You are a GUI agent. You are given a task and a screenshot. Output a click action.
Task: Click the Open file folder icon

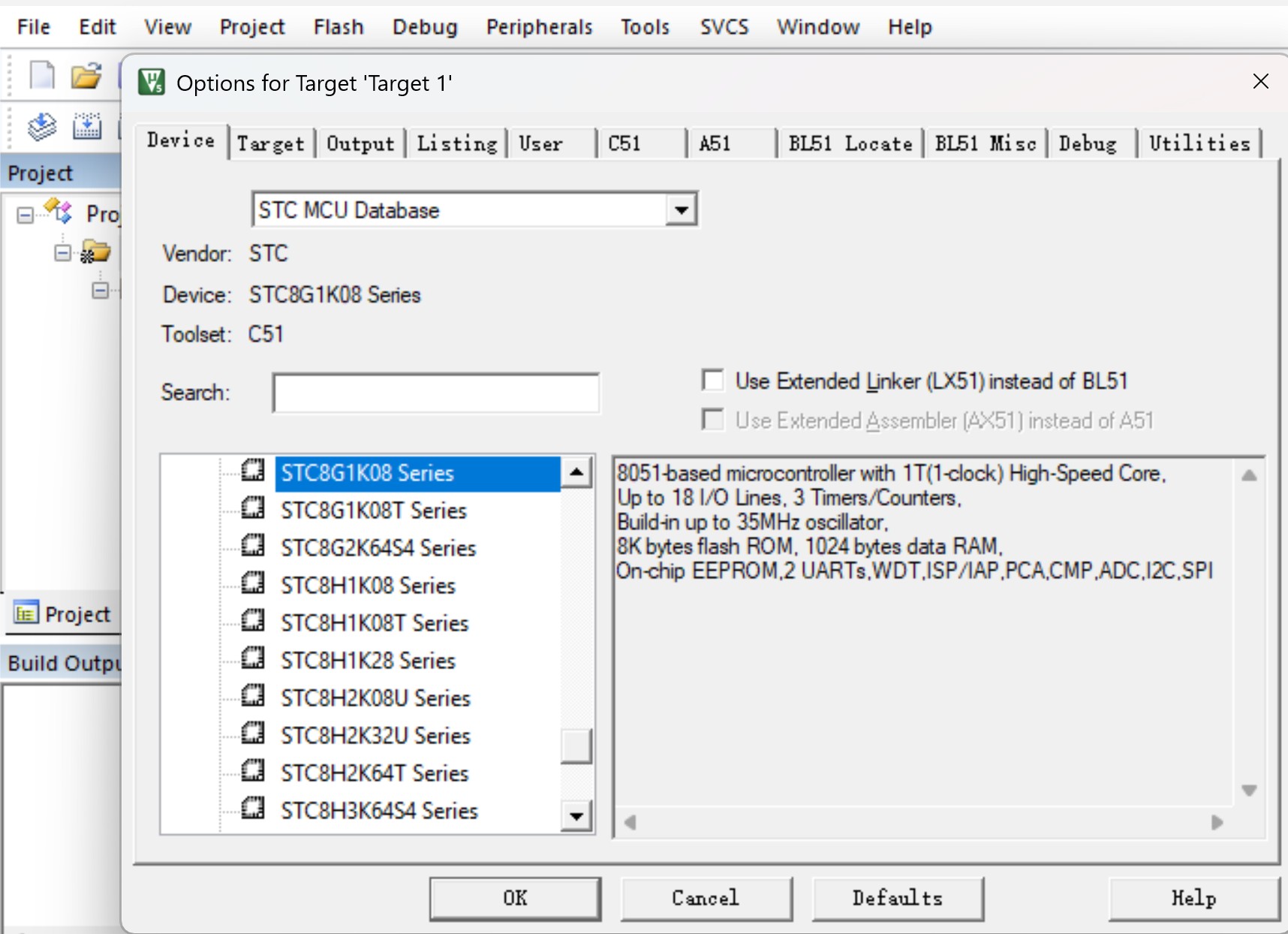[86, 75]
